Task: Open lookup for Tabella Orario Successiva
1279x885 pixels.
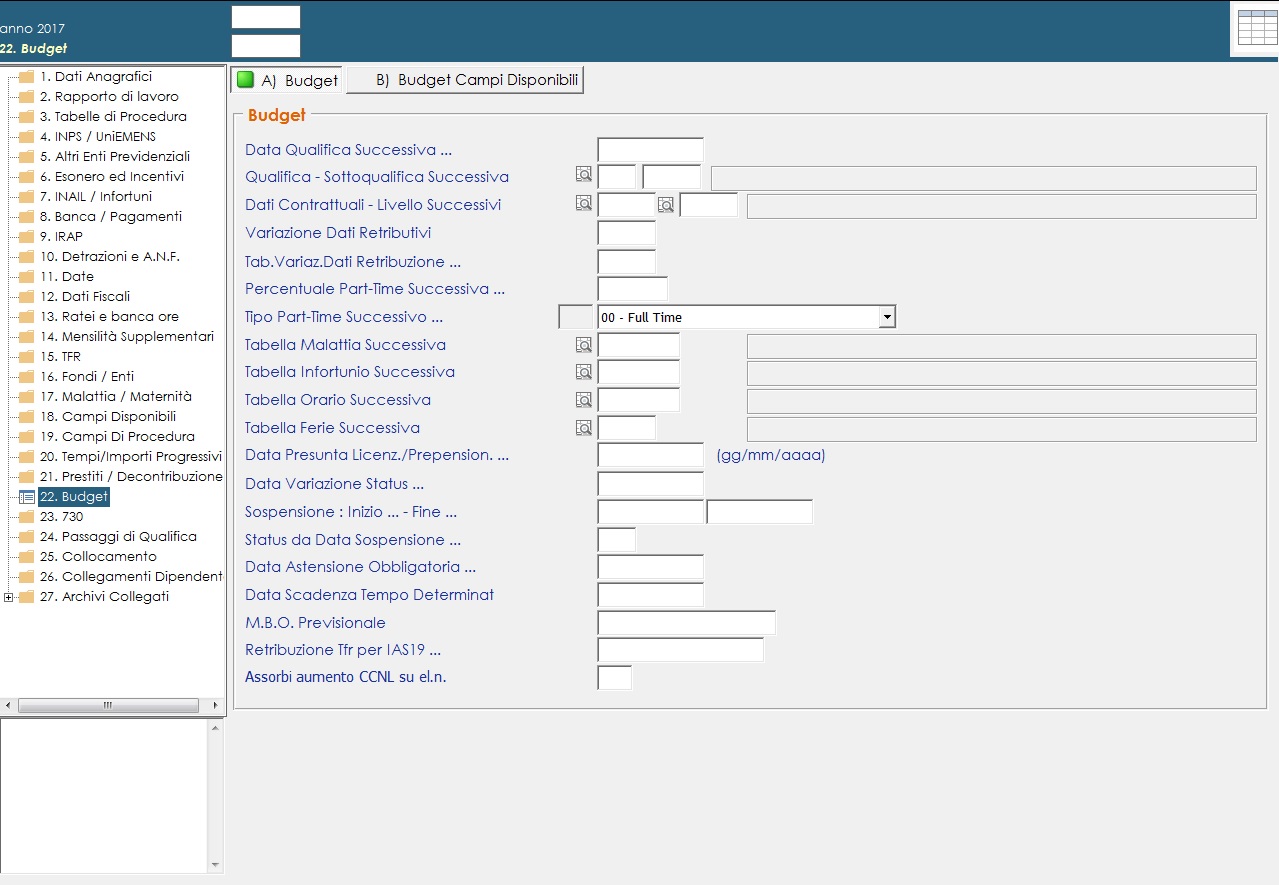Action: [584, 400]
